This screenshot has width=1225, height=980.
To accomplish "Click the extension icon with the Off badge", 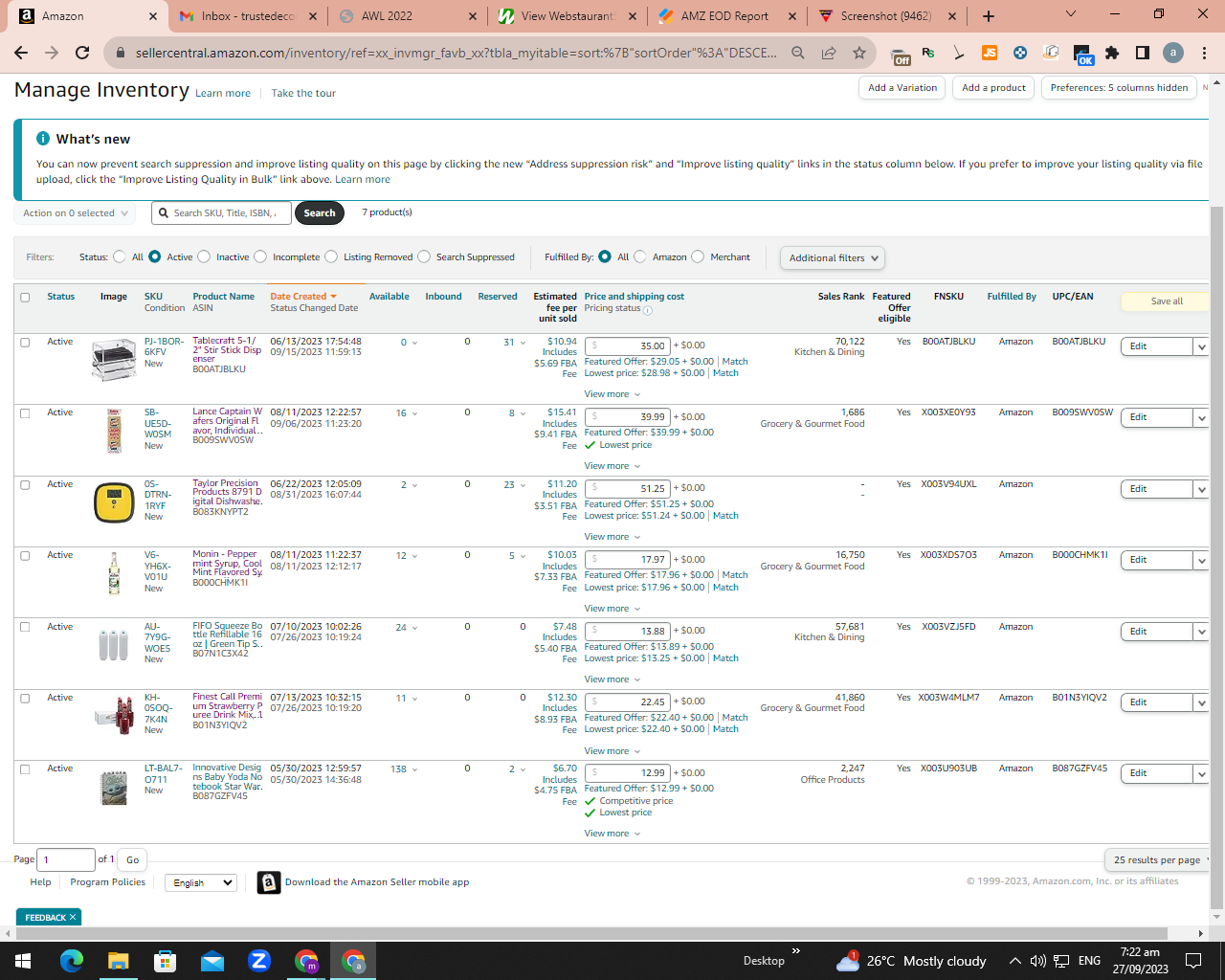I will (x=900, y=55).
